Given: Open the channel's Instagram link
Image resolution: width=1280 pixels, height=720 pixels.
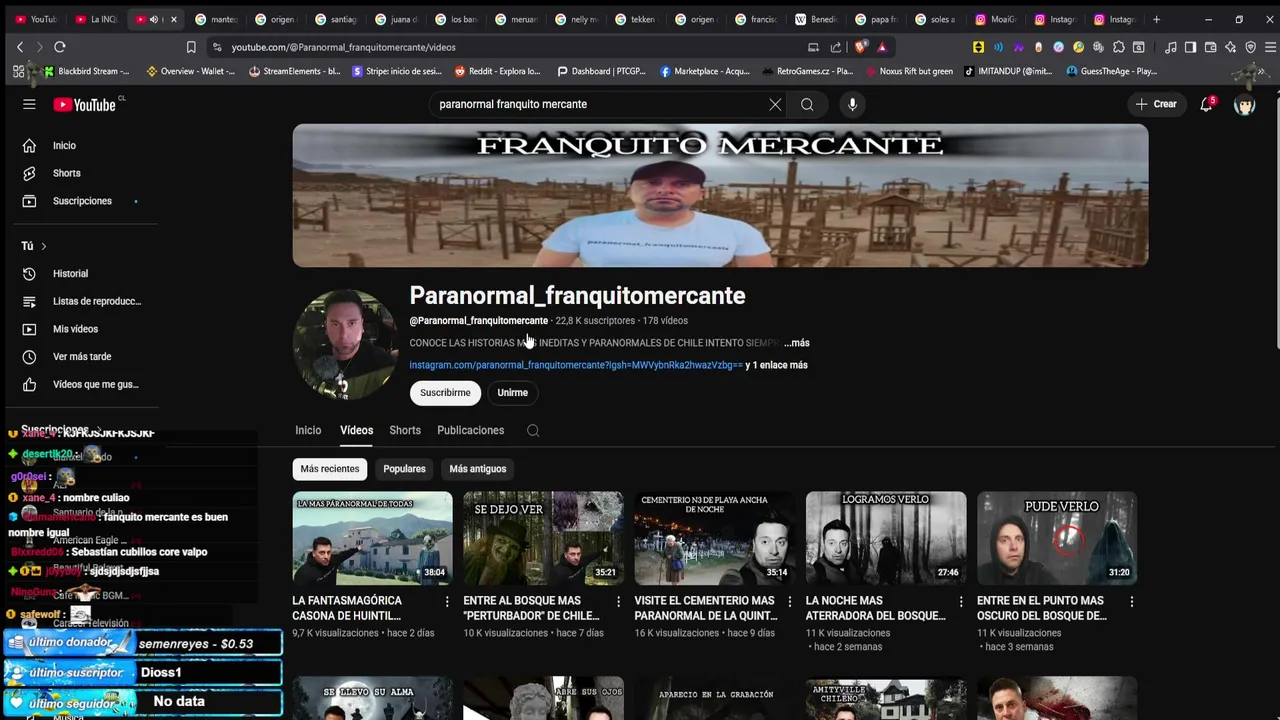Looking at the screenshot, I should (576, 365).
